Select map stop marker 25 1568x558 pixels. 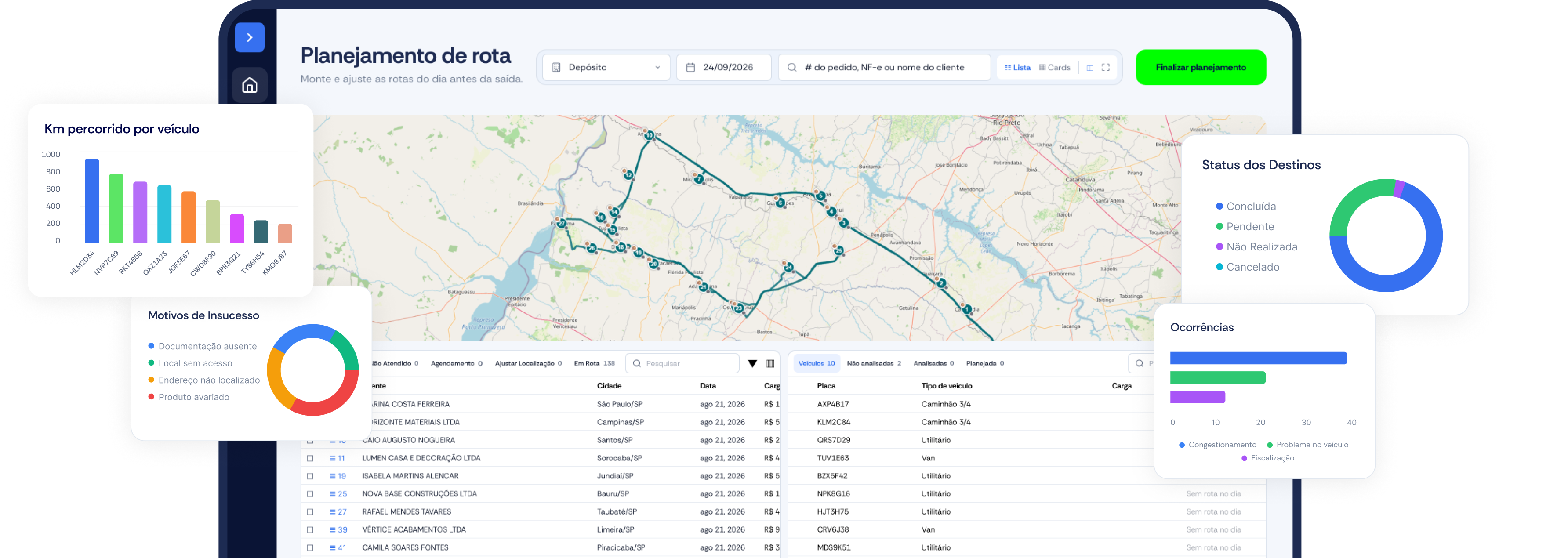click(x=839, y=250)
